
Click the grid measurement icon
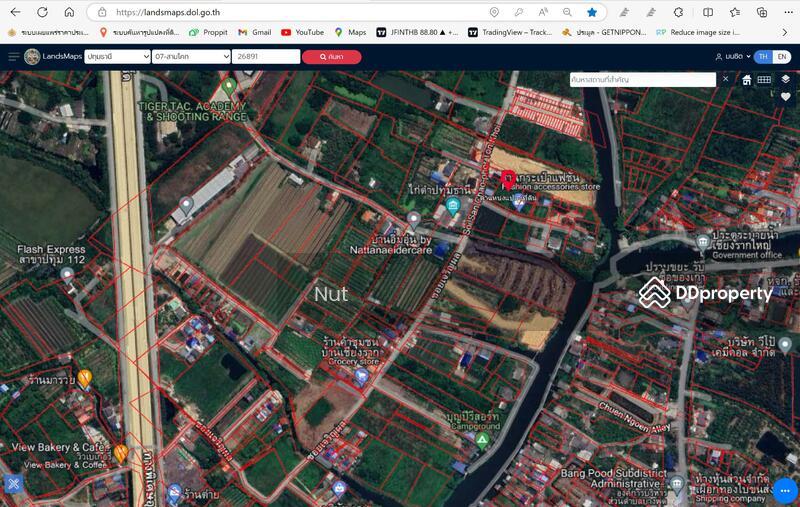pos(764,79)
